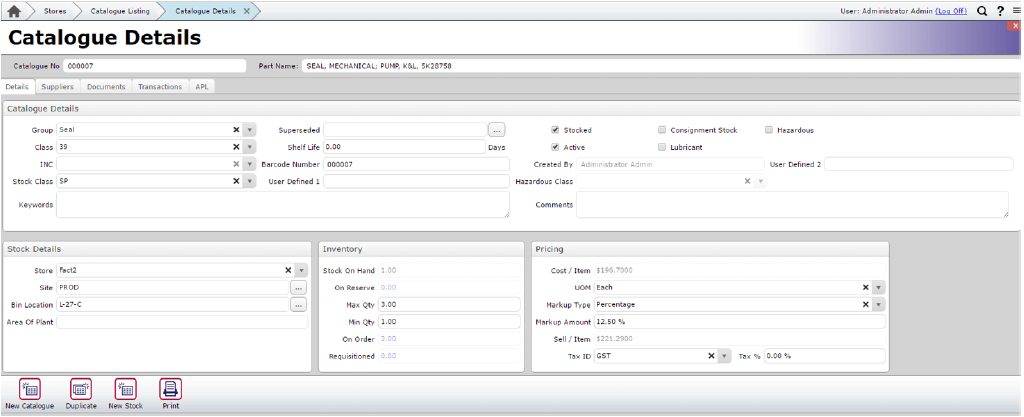This screenshot has height=417, width=1024.
Task: Click the Bin Location browse button
Action: pos(298,304)
